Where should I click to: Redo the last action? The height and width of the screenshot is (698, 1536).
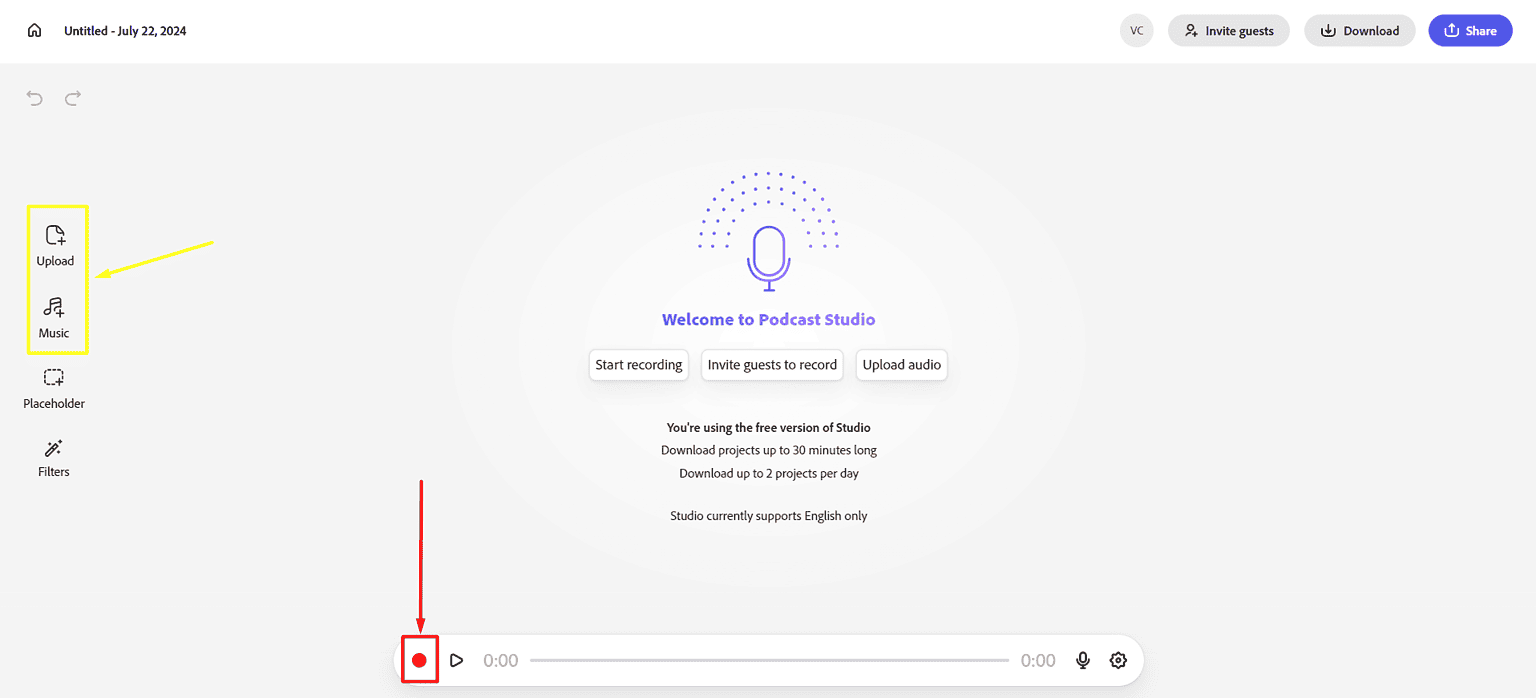72,98
